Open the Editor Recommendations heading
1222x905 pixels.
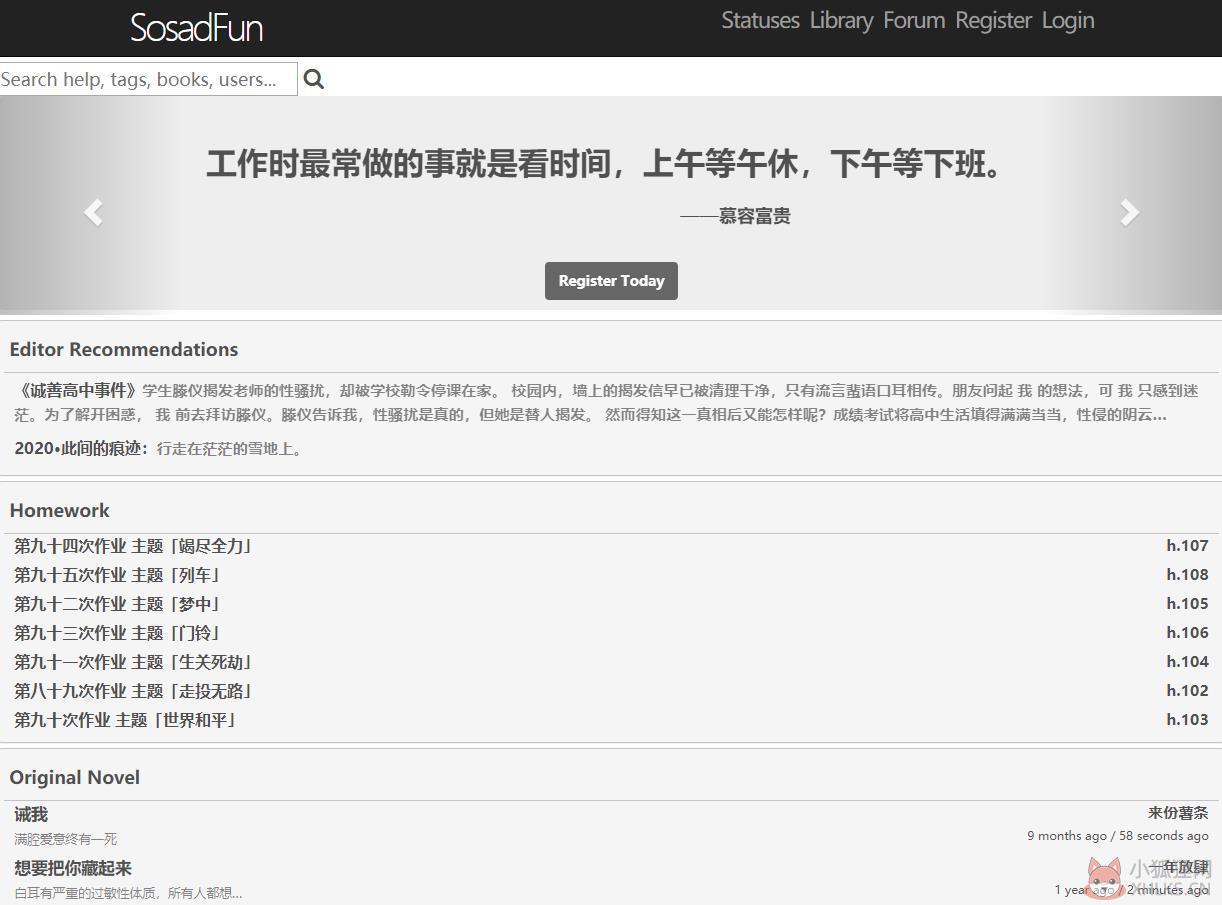124,349
